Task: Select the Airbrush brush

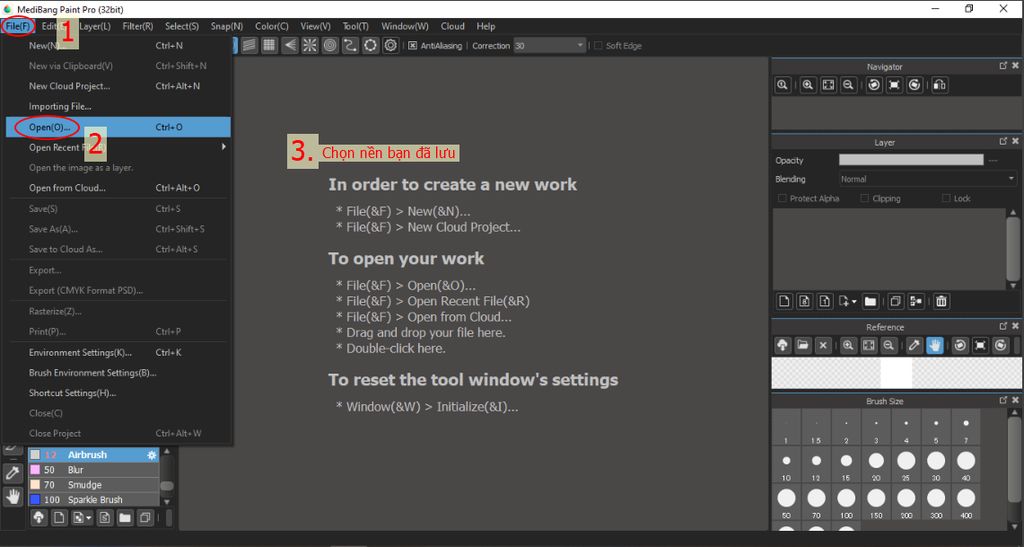Action: pos(93,455)
